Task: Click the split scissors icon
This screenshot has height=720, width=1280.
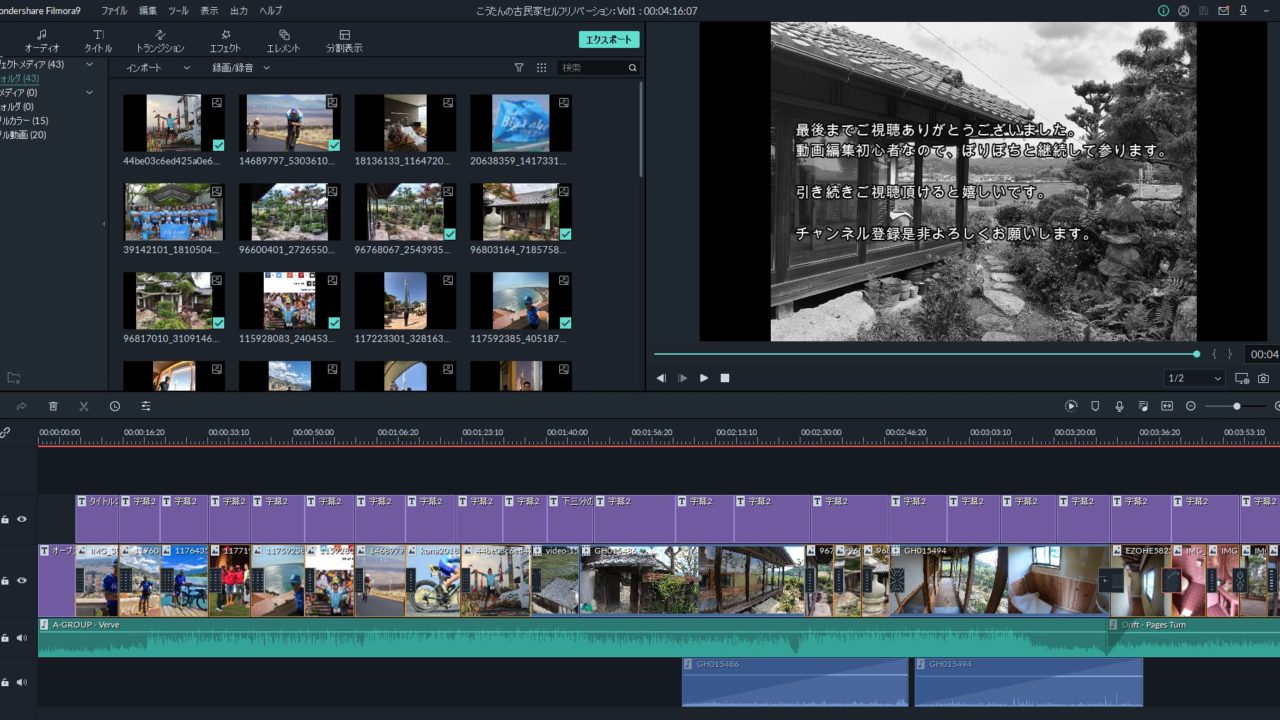Action: 84,406
